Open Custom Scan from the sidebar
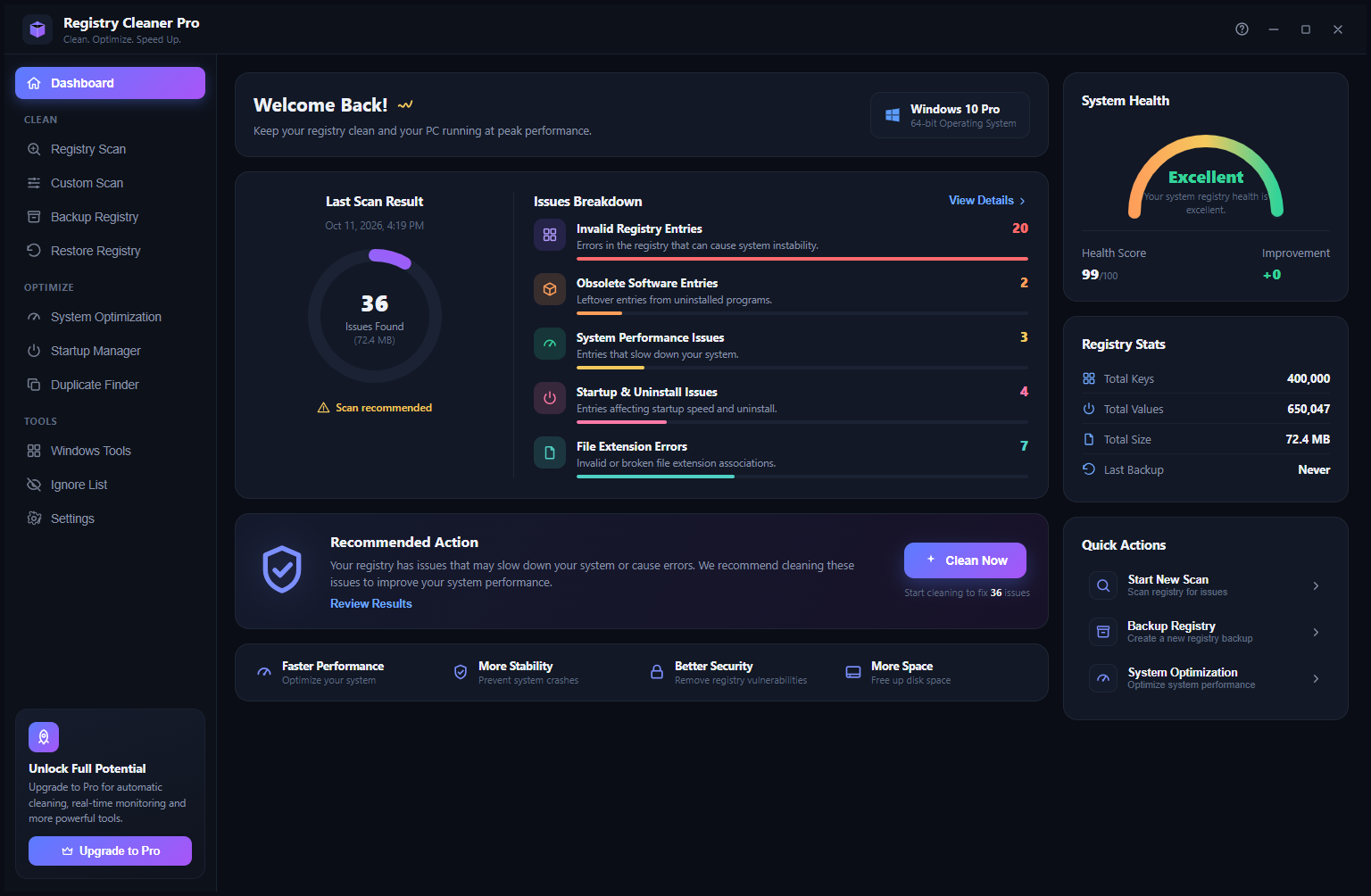The height and width of the screenshot is (896, 1371). [x=110, y=183]
